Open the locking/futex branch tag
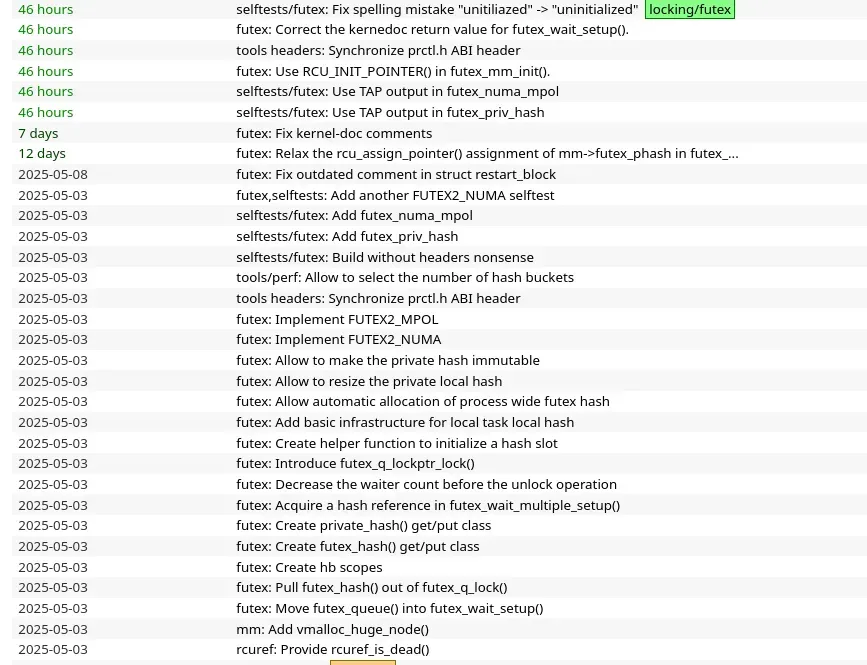867x665 pixels. point(690,9)
